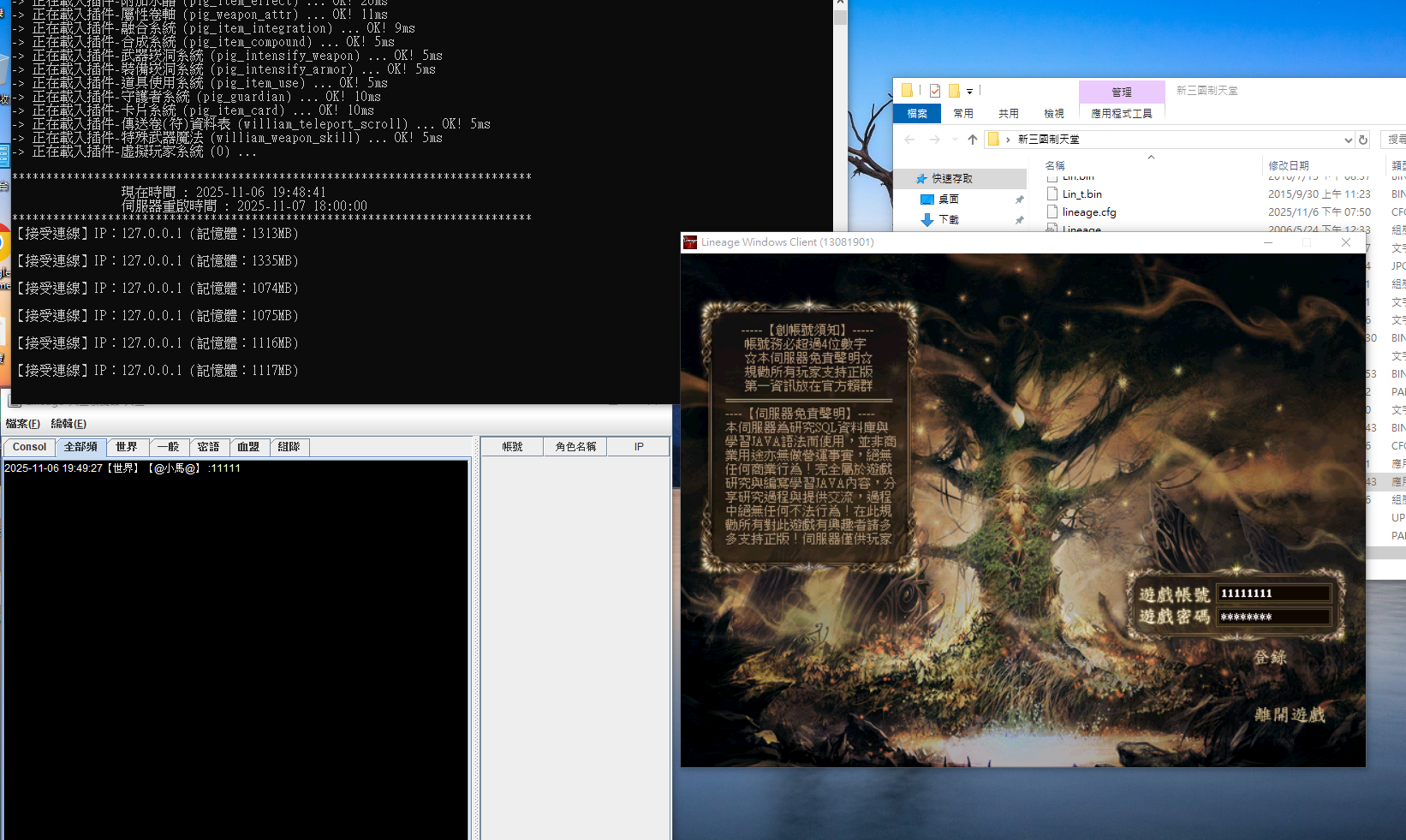This screenshot has height=840, width=1406.
Task: Switch to the 密語 chat tab
Action: click(208, 447)
